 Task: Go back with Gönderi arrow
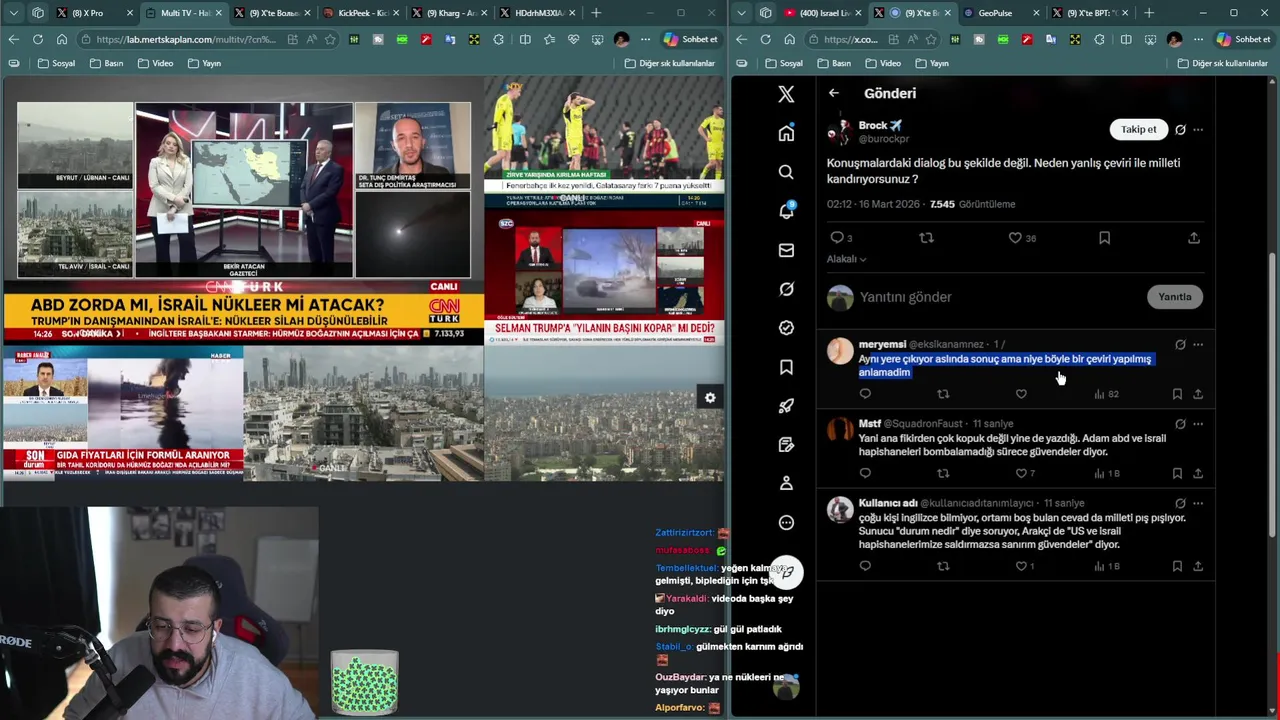834,93
